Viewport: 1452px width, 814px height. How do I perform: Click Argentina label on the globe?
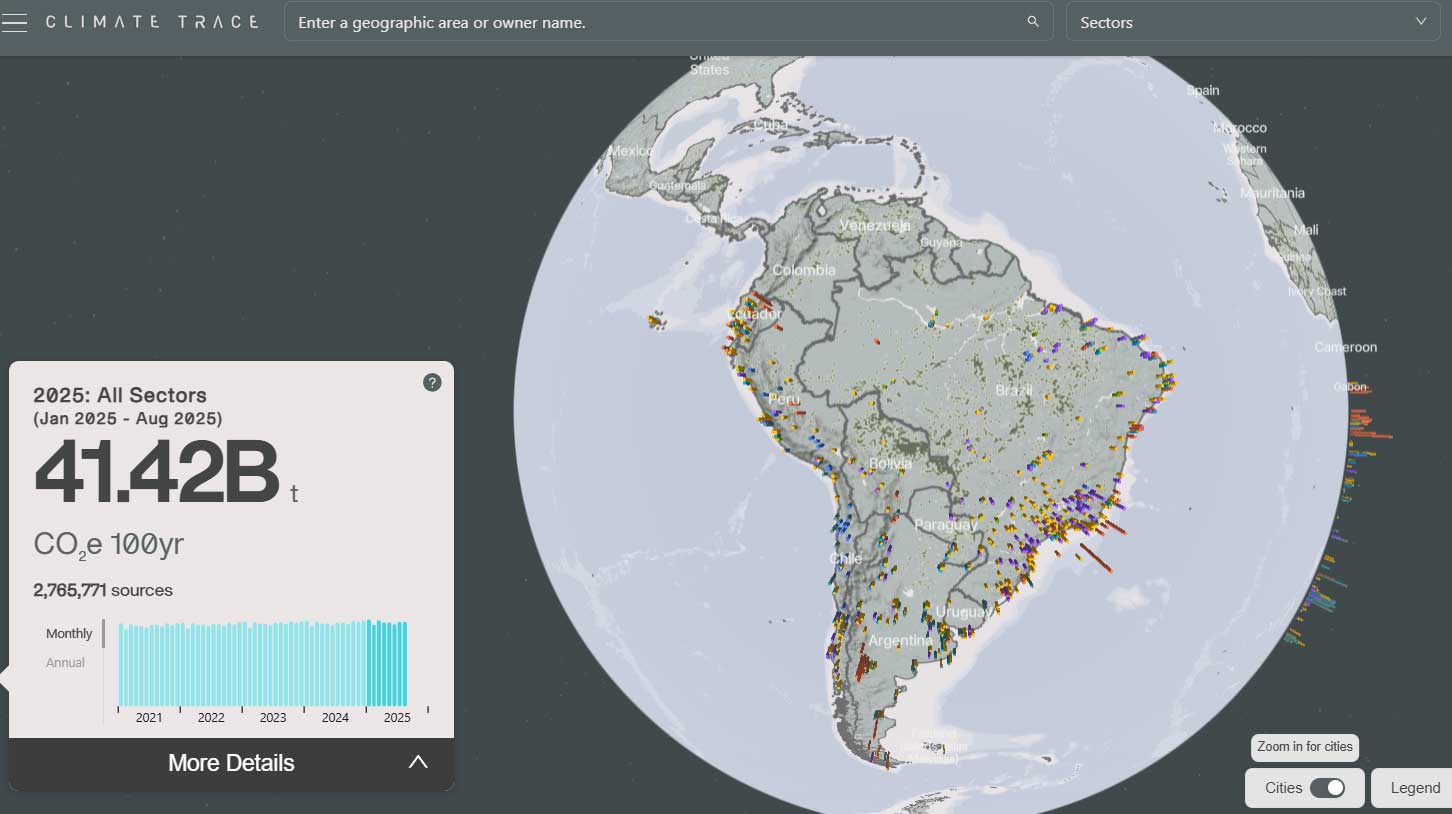pyautogui.click(x=900, y=640)
